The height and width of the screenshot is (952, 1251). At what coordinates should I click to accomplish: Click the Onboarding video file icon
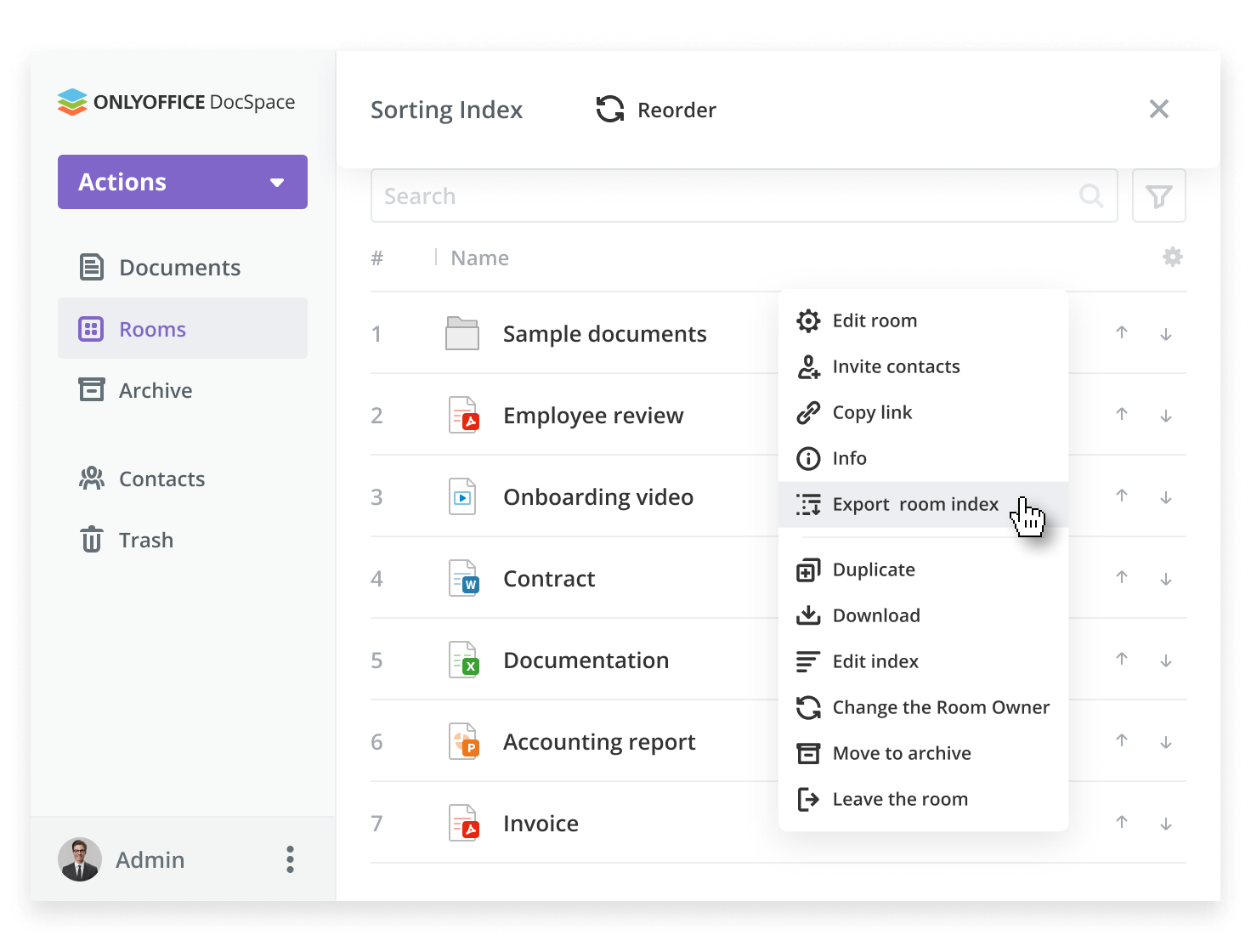pos(462,497)
